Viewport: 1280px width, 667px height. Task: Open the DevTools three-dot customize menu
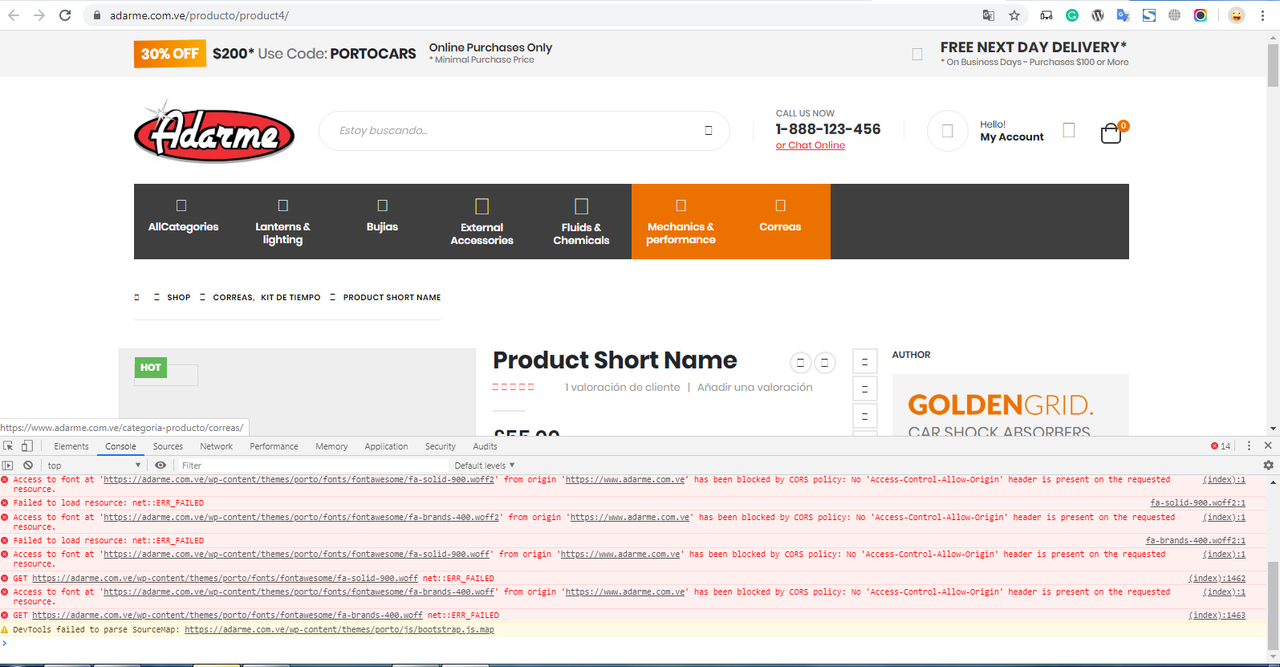pyautogui.click(x=1248, y=446)
